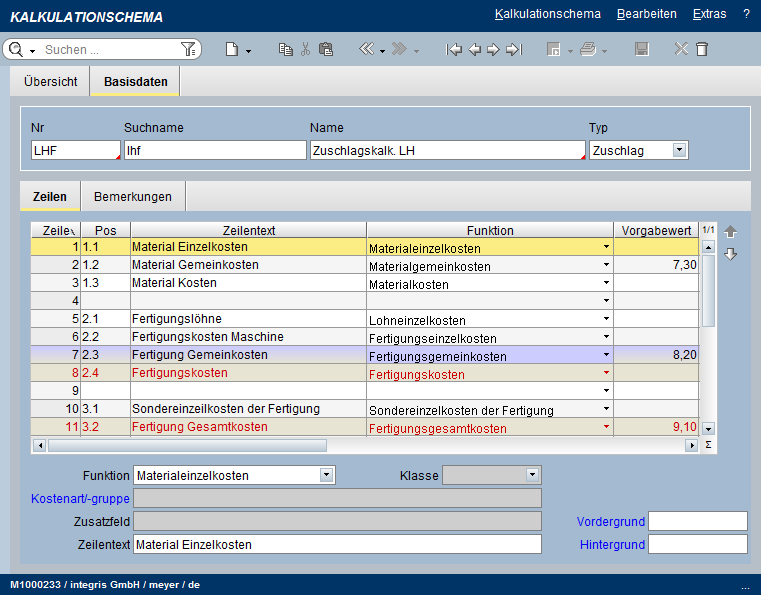Screen dimensions: 761x595
Task: Click the Zeilentext input field
Action: [337, 544]
